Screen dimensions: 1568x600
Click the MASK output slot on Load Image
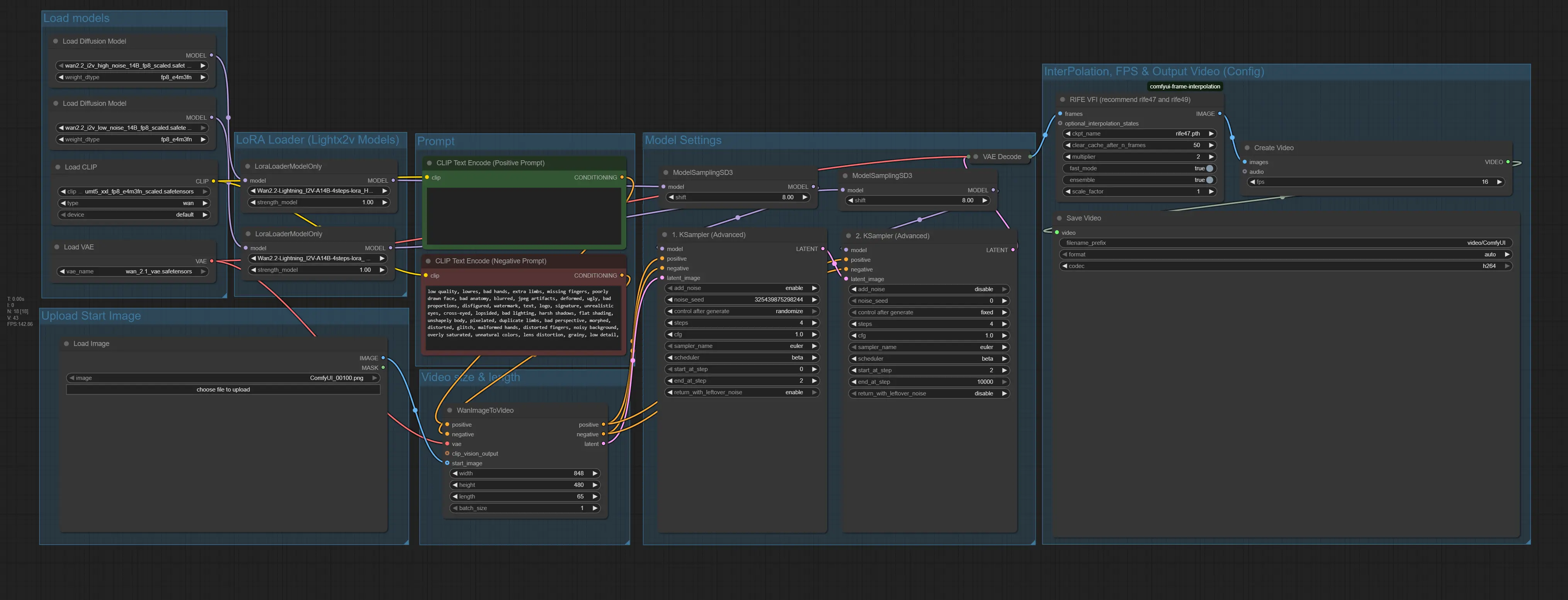coord(383,368)
